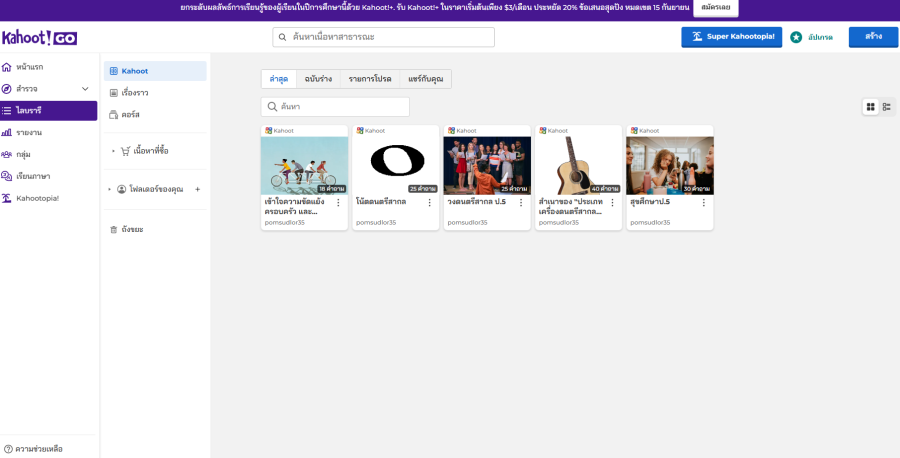Click title สำเนาของ "ประเภท เครื่องดนตรีสากล
900x458 pixels.
point(571,207)
